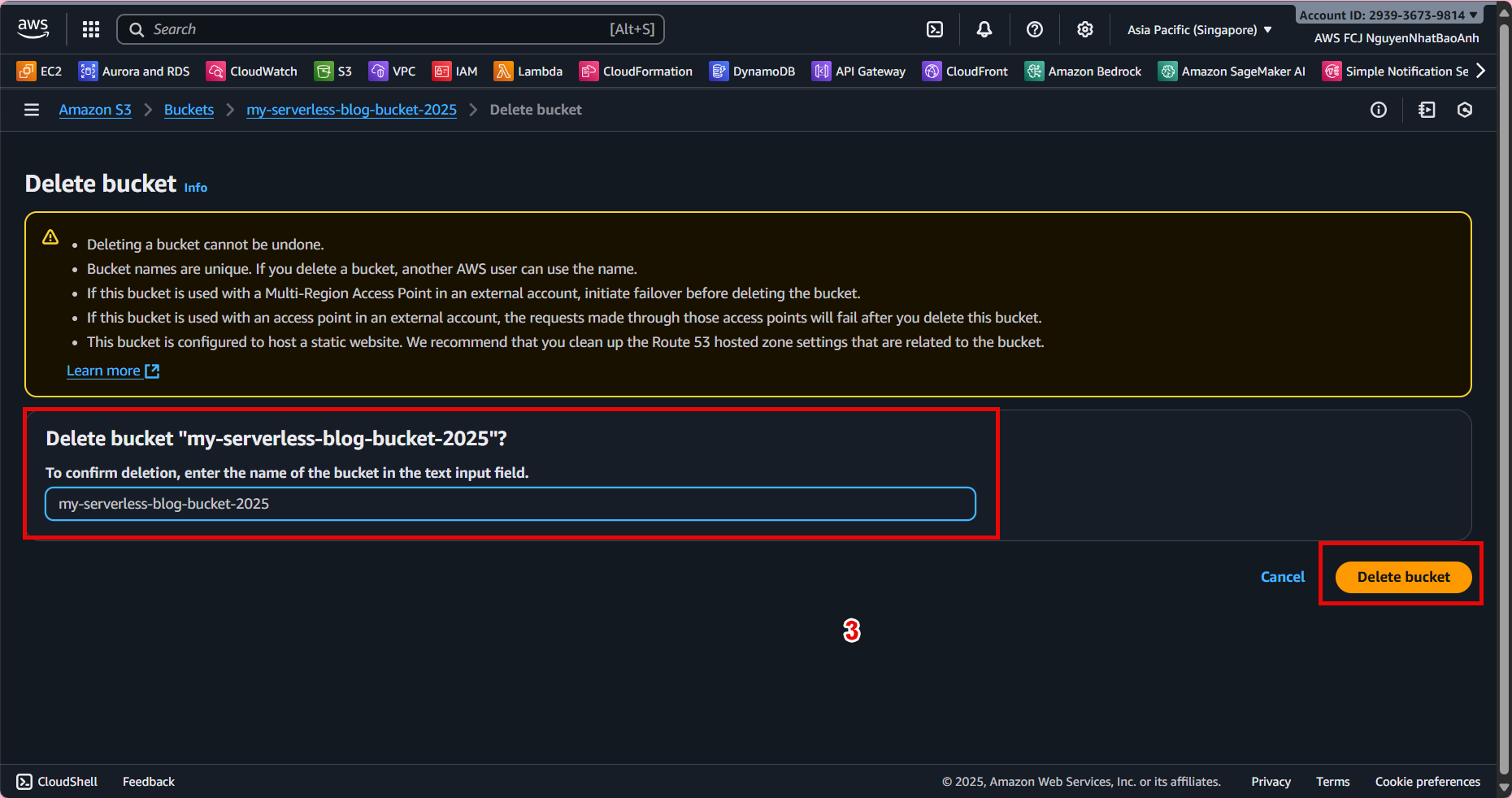Expand the Asia Pacific (Singapore) region selector
Screen dimensions: 1512x798
point(1199,30)
